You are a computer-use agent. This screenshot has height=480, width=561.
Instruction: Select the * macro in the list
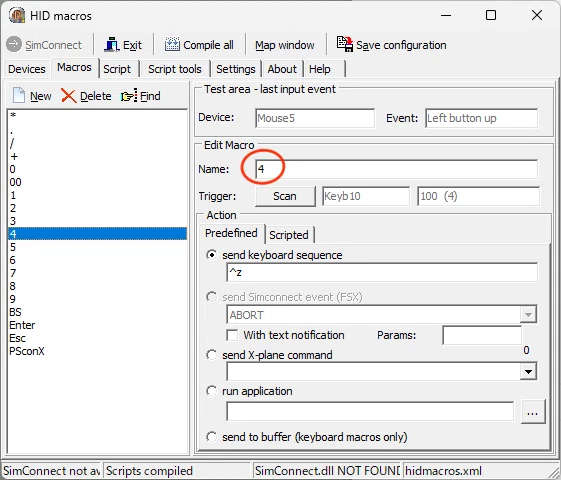pyautogui.click(x=97, y=117)
